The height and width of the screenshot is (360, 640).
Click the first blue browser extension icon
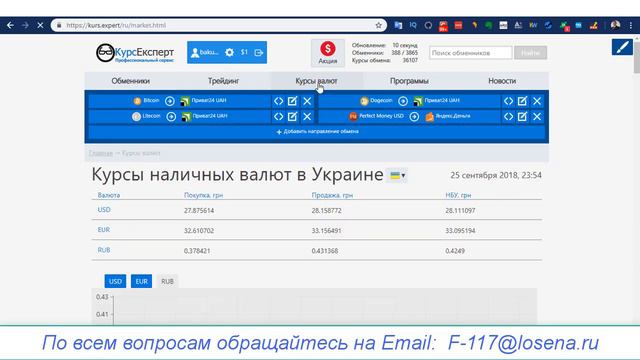coord(398,25)
